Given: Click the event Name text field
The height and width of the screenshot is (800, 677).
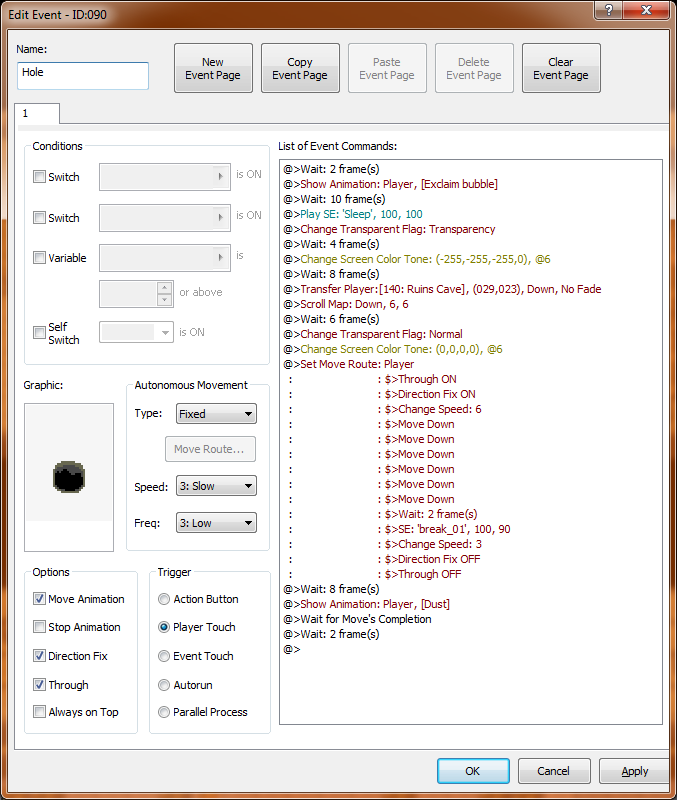Looking at the screenshot, I should click(83, 76).
